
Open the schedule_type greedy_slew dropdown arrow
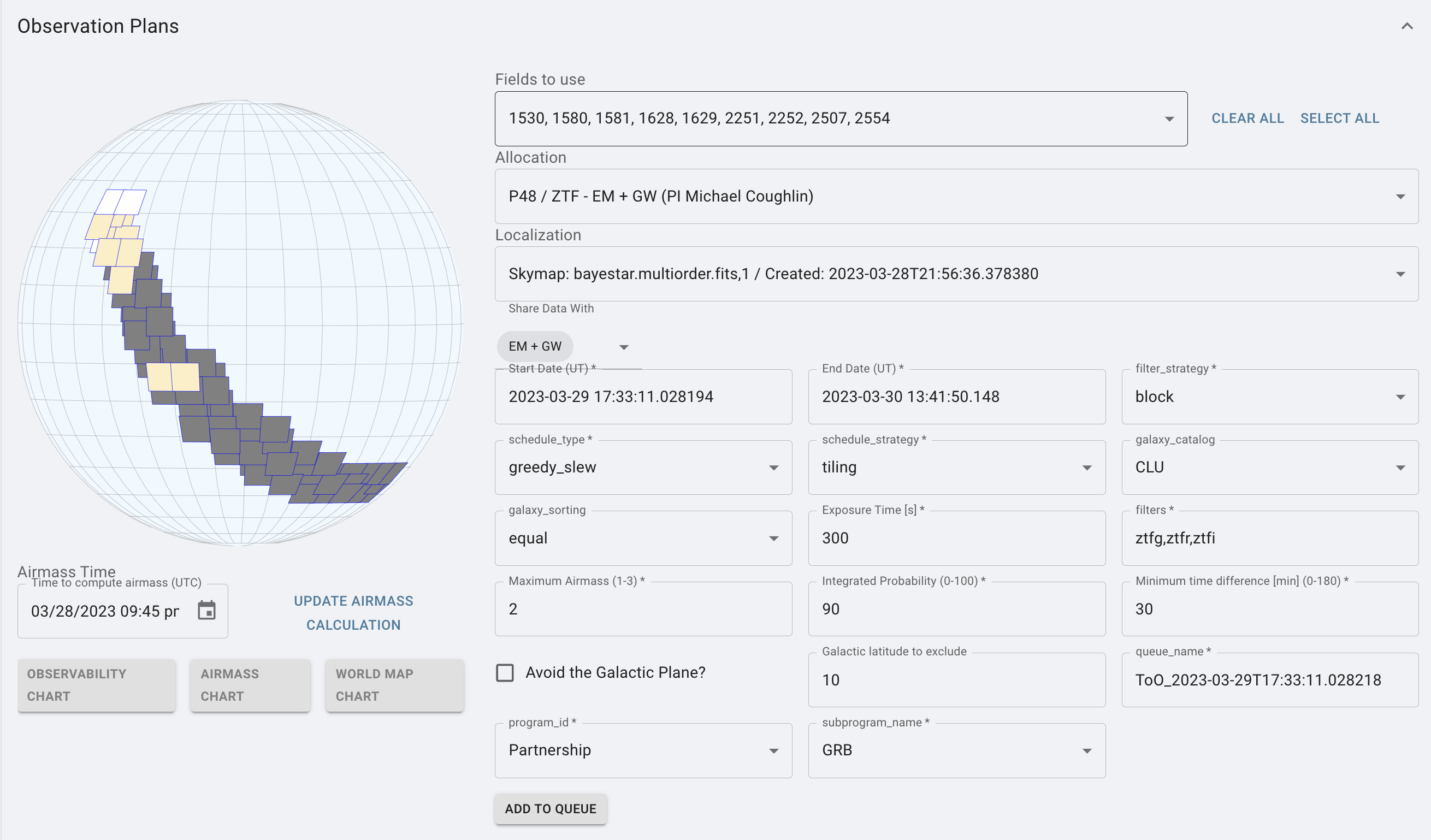pyautogui.click(x=773, y=468)
